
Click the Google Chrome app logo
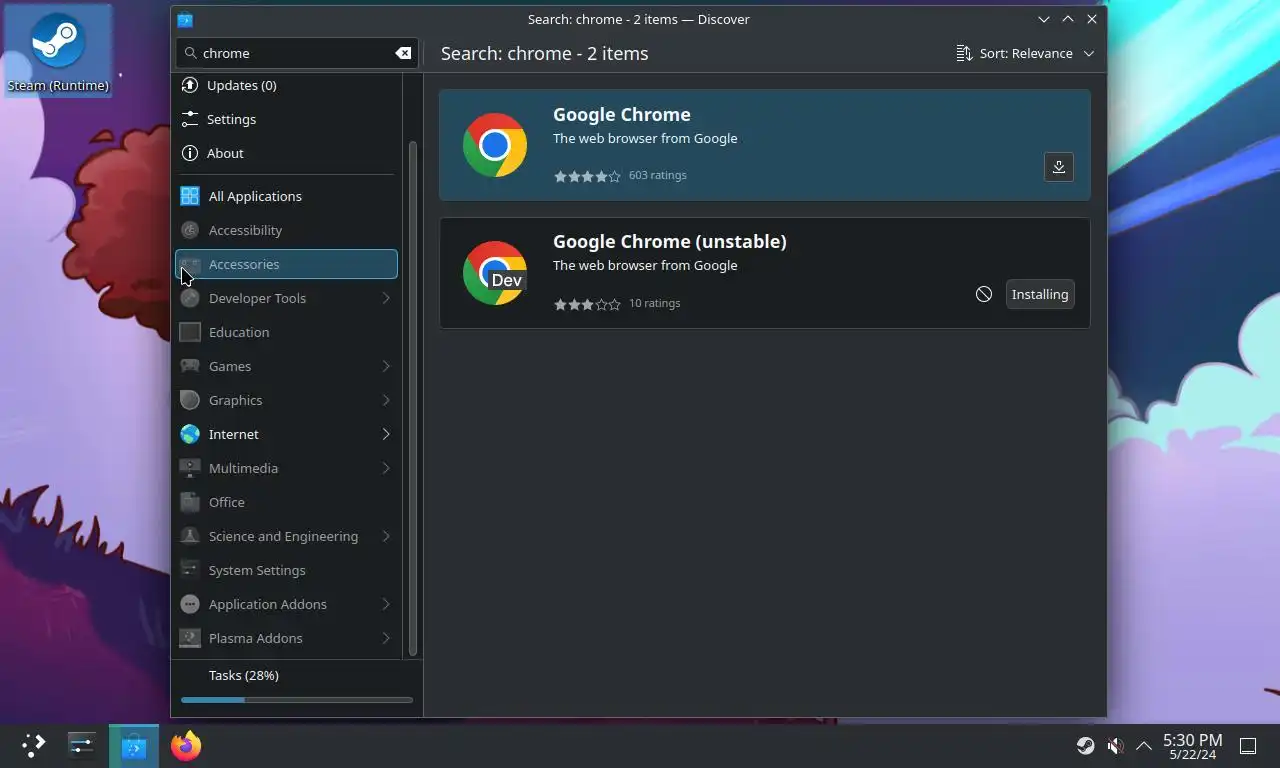(495, 145)
